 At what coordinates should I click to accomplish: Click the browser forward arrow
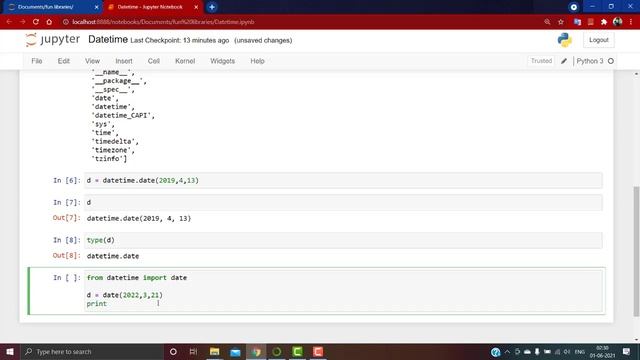[22, 22]
